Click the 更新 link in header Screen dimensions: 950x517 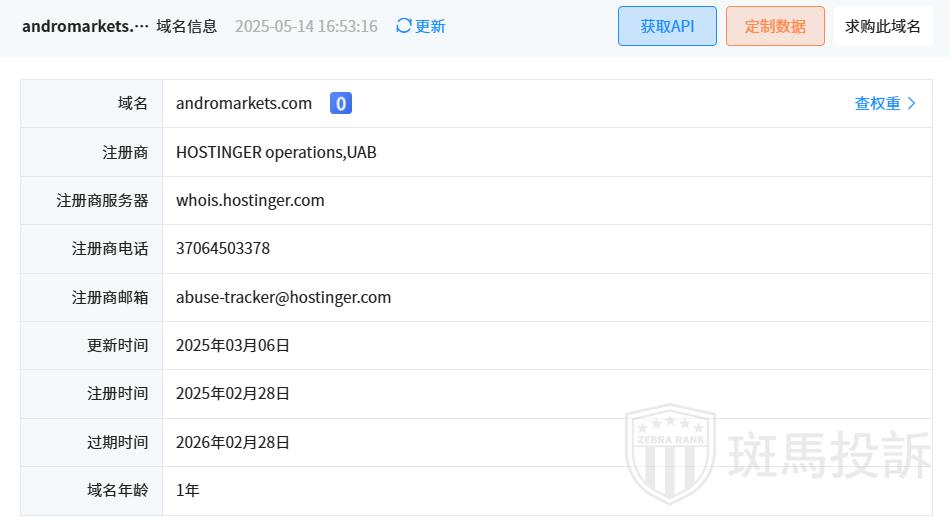[430, 26]
